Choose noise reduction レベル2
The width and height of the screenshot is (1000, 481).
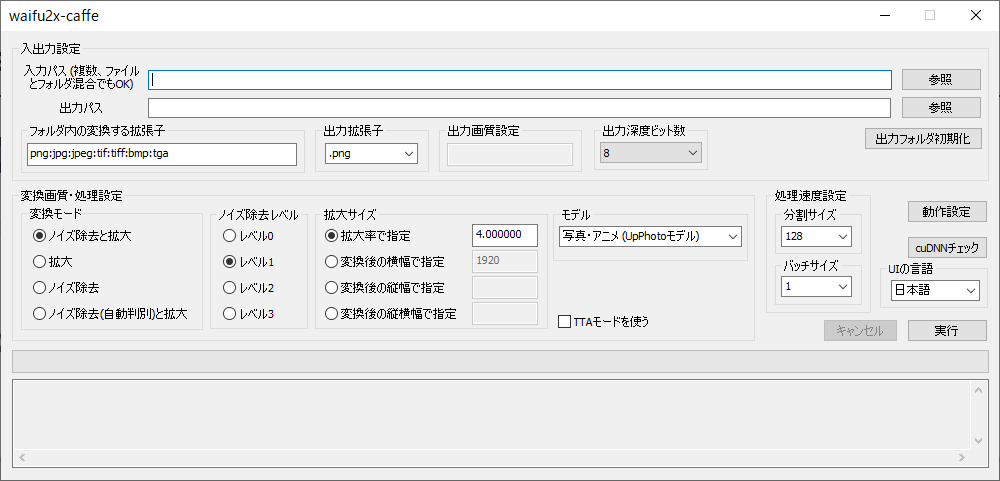248,288
